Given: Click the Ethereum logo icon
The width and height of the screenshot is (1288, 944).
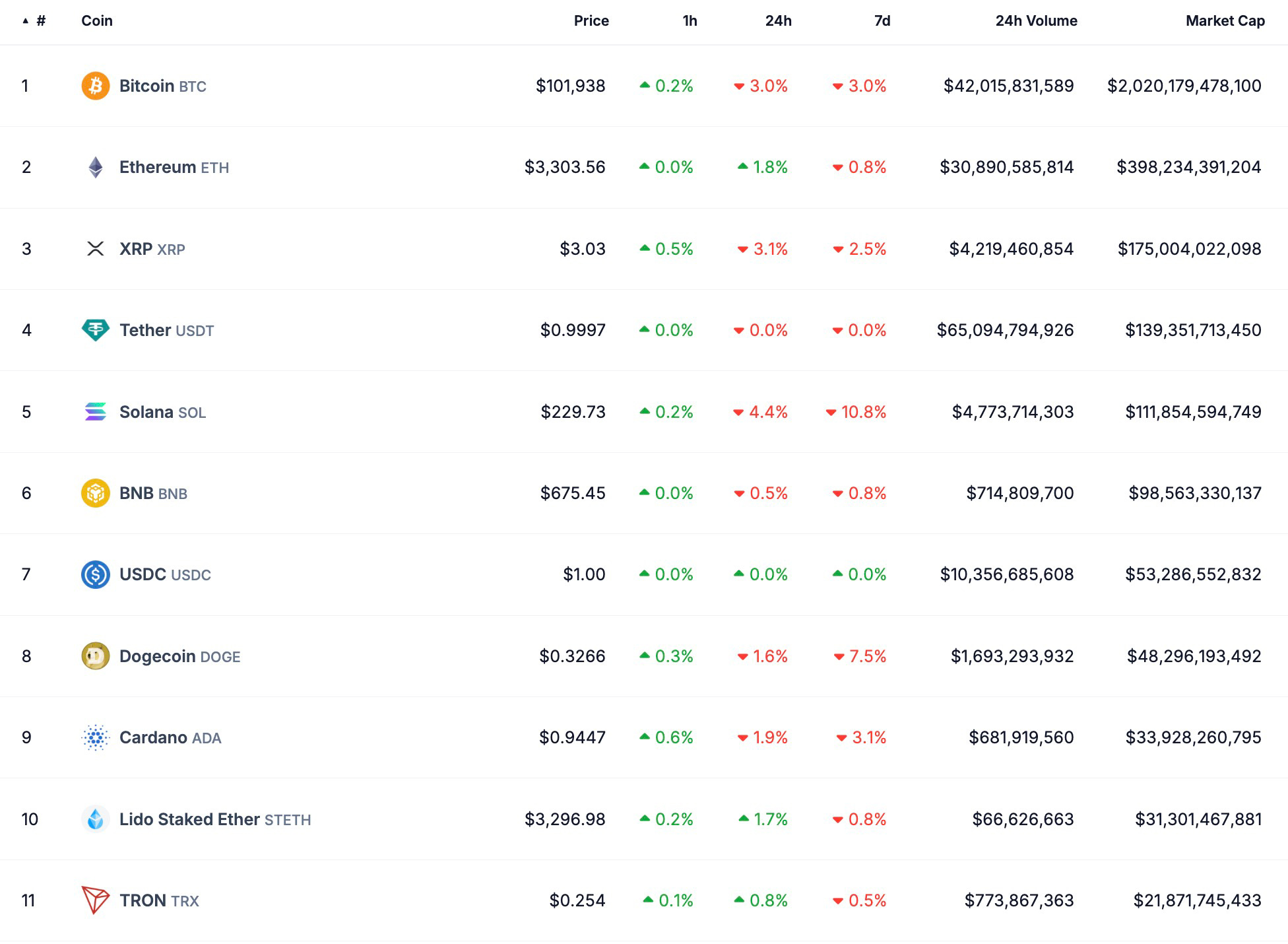Looking at the screenshot, I should 96,167.
